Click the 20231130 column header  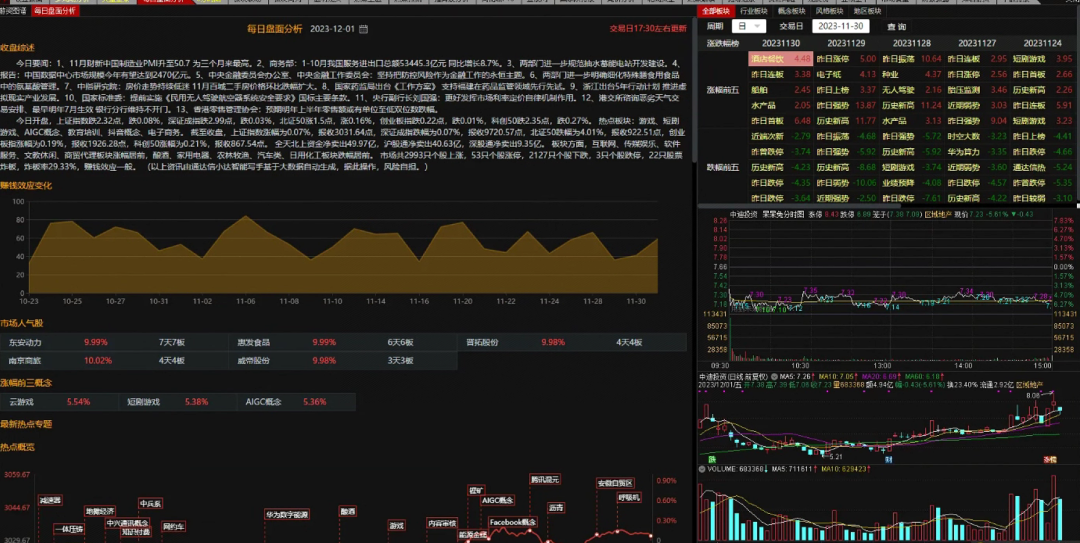coord(781,43)
